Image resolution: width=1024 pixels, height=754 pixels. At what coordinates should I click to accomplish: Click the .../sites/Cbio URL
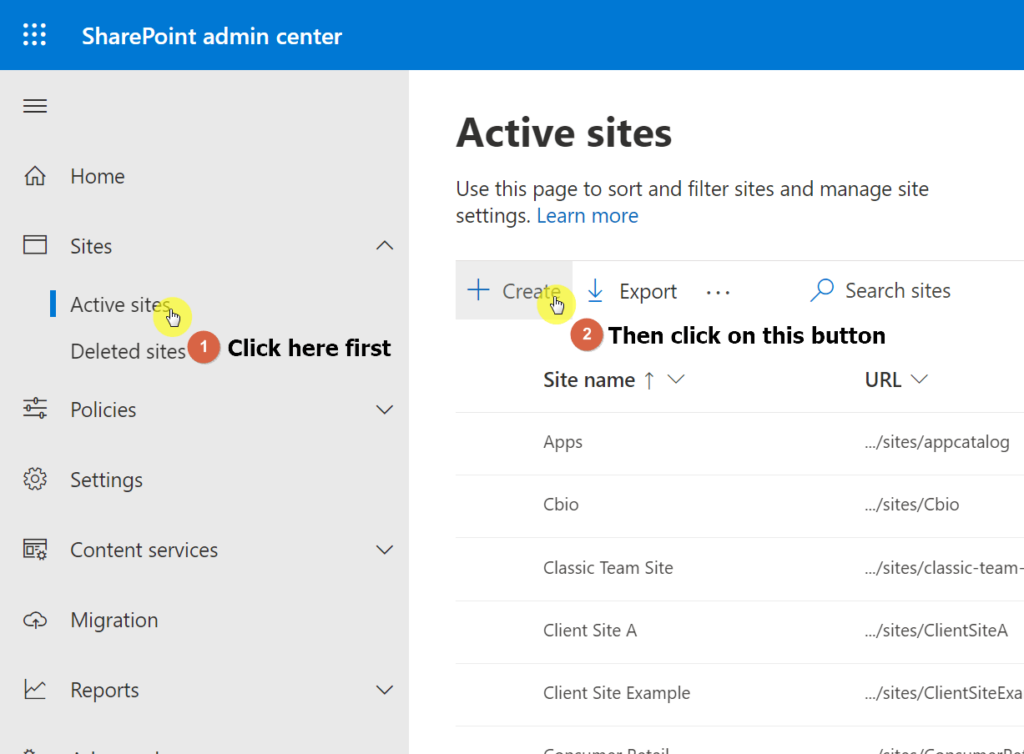click(912, 505)
